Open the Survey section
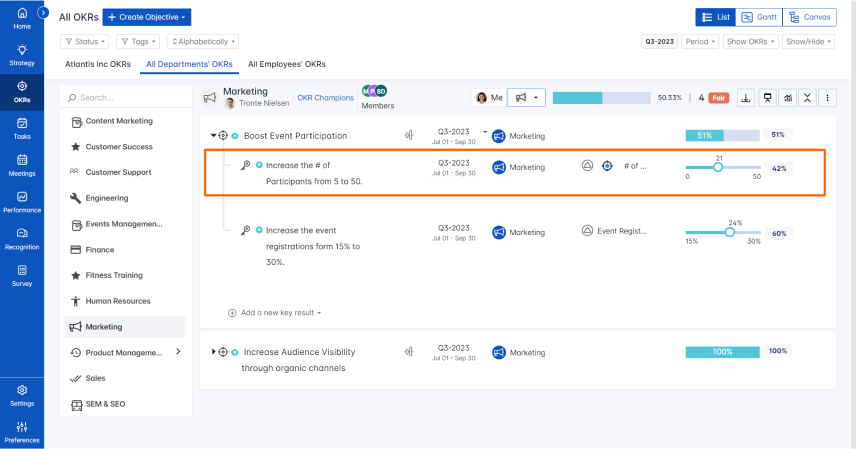856x449 pixels. (22, 276)
